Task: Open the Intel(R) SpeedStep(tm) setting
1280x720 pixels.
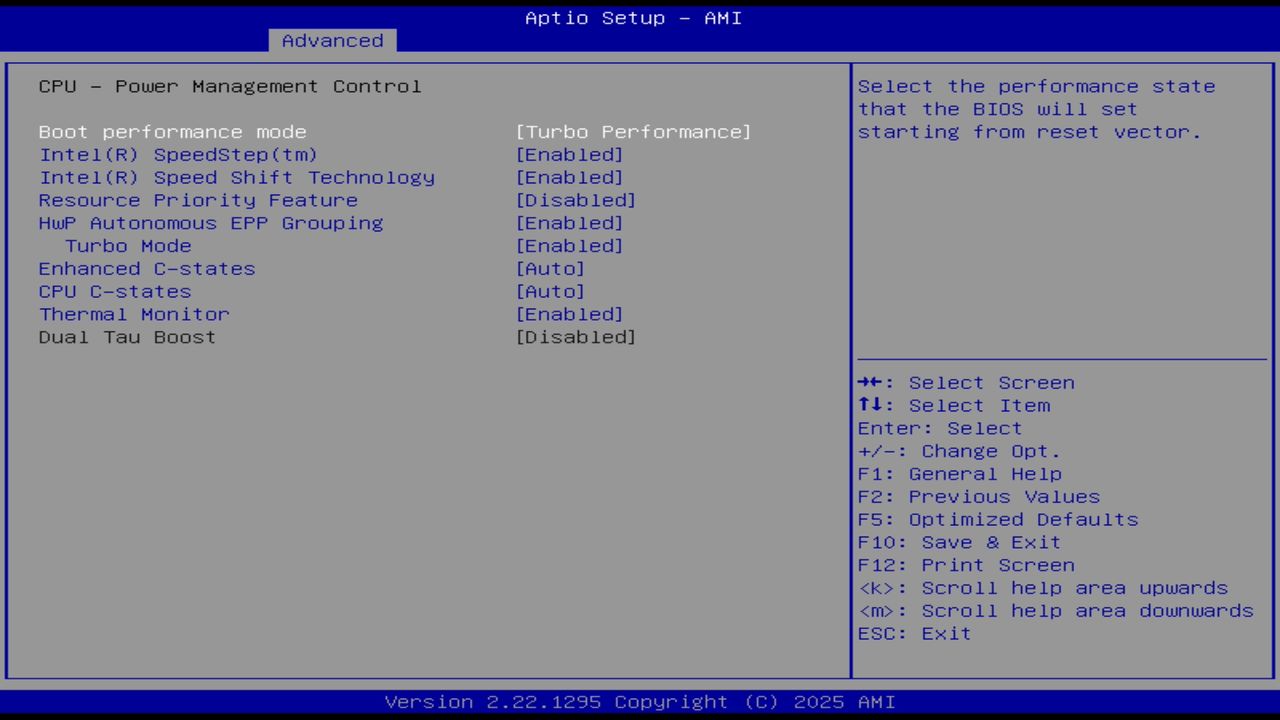Action: click(x=178, y=154)
